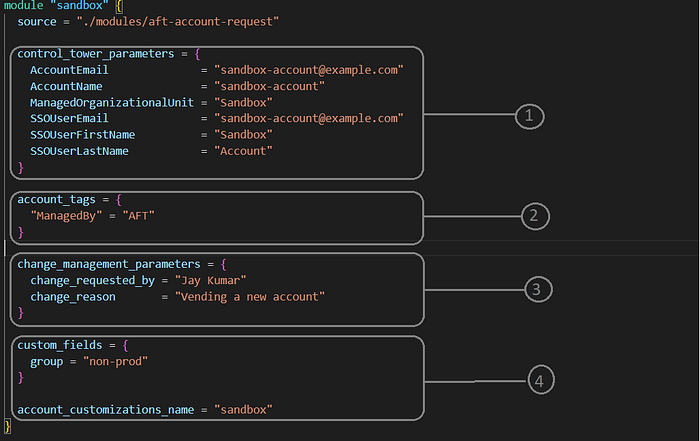The image size is (700, 441).
Task: Select the value "non-prod"
Action: coord(116,362)
